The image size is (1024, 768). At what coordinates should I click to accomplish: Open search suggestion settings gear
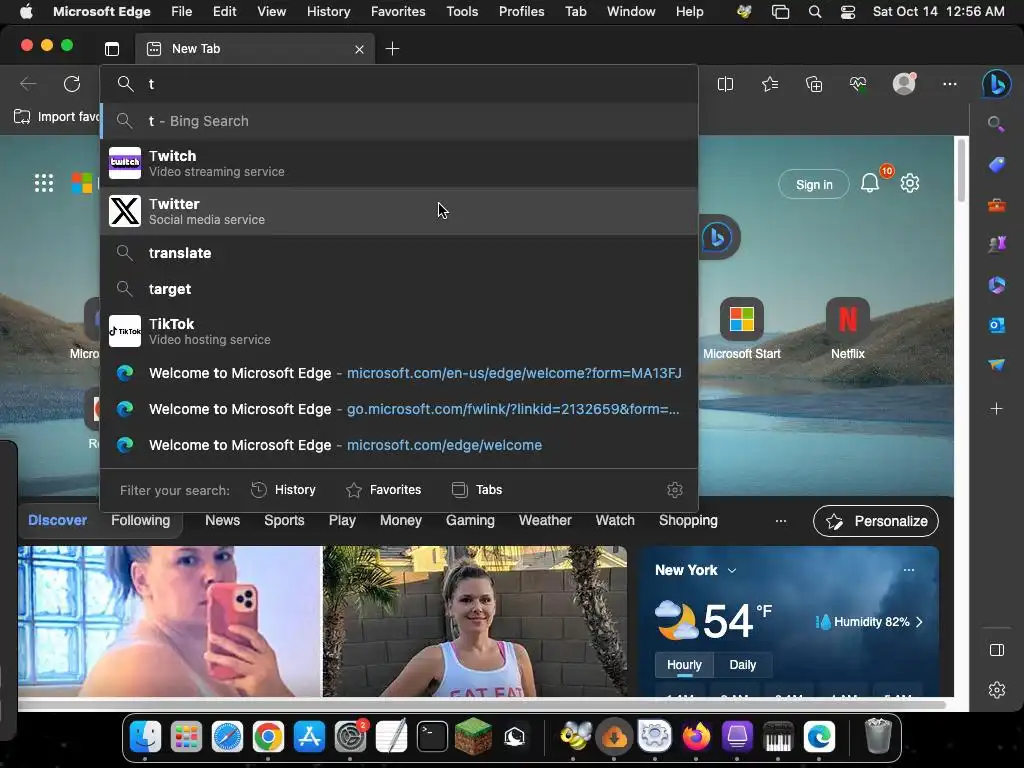coord(675,490)
